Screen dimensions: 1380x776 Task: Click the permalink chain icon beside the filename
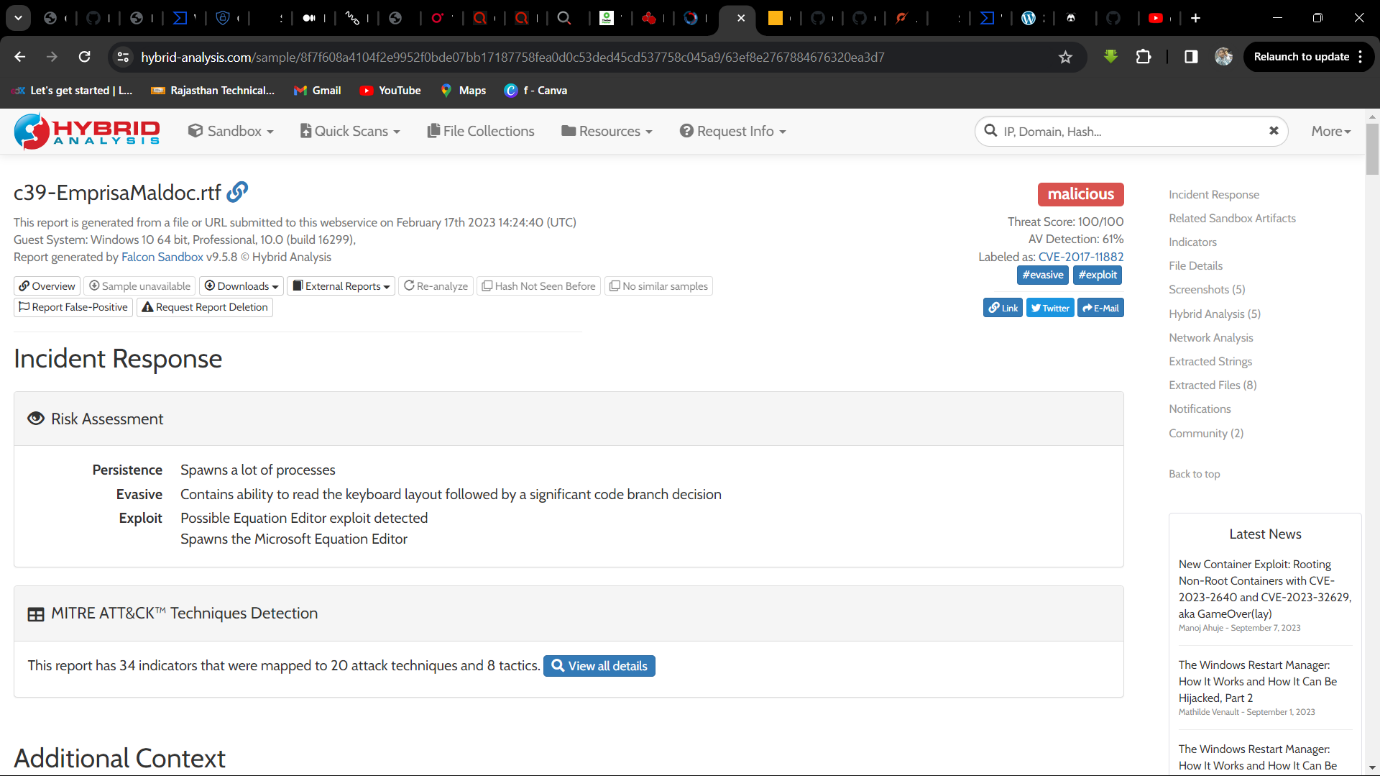237,192
